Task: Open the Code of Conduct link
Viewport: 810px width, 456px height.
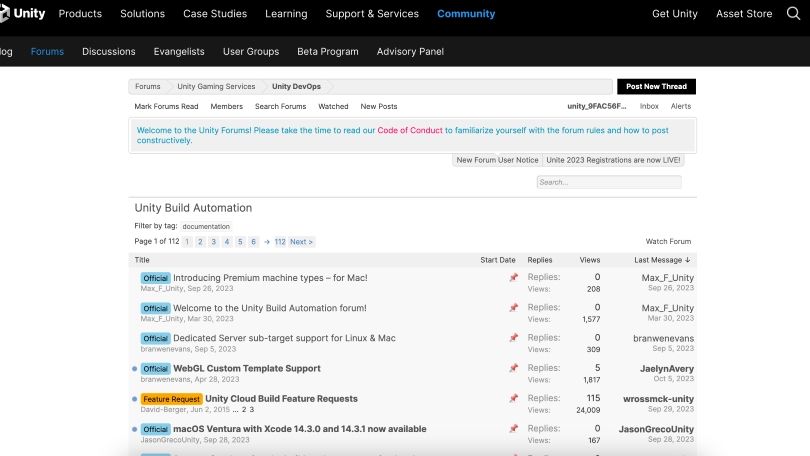Action: click(409, 131)
